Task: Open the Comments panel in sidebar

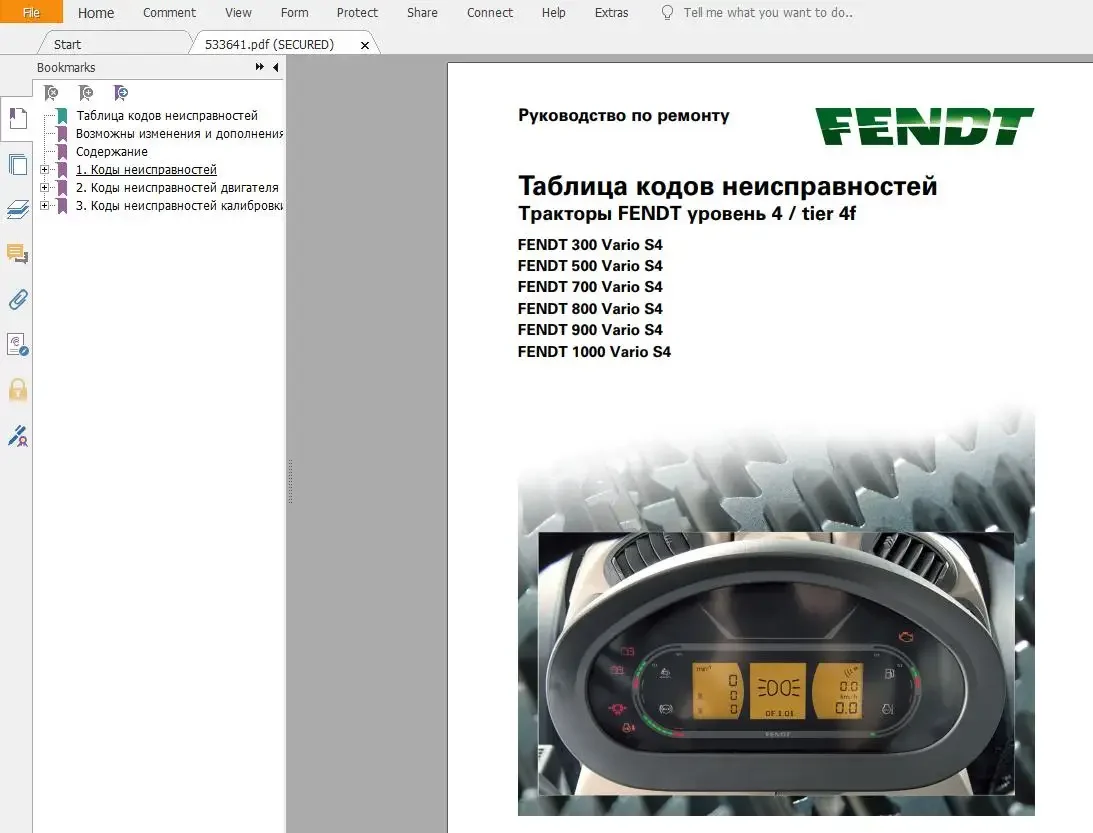Action: 17,254
